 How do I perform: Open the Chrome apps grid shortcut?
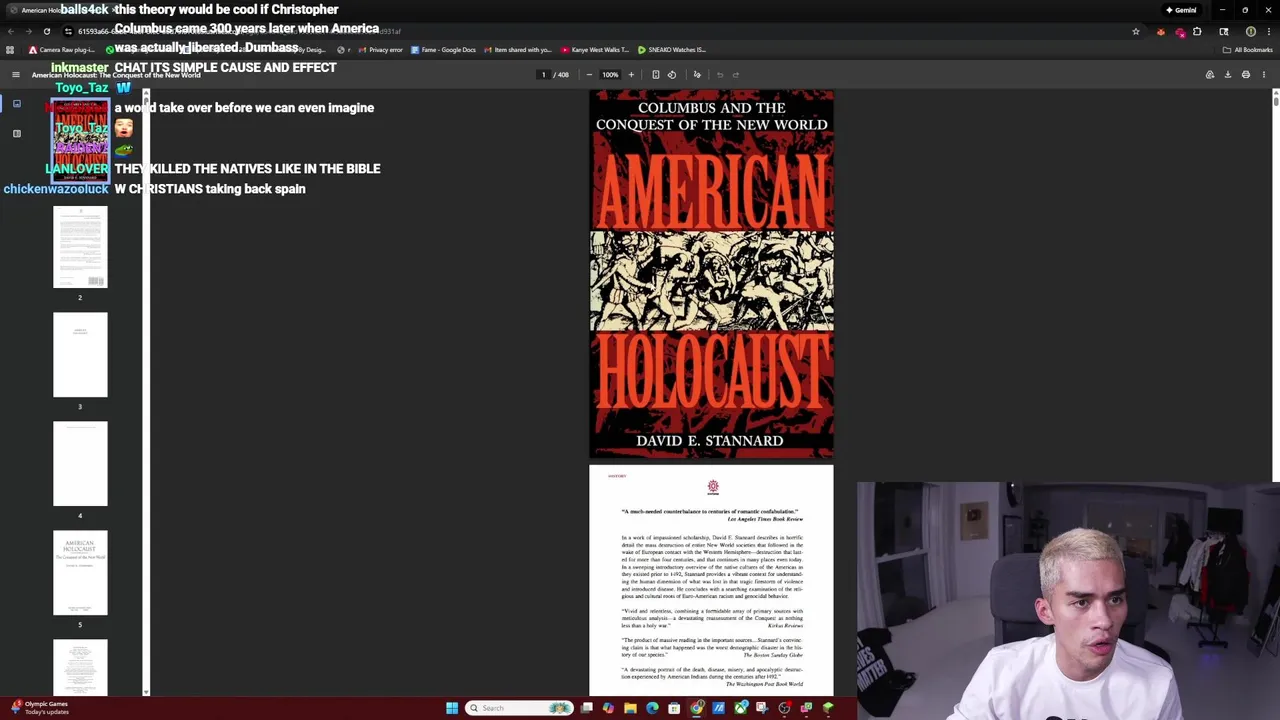(10, 50)
